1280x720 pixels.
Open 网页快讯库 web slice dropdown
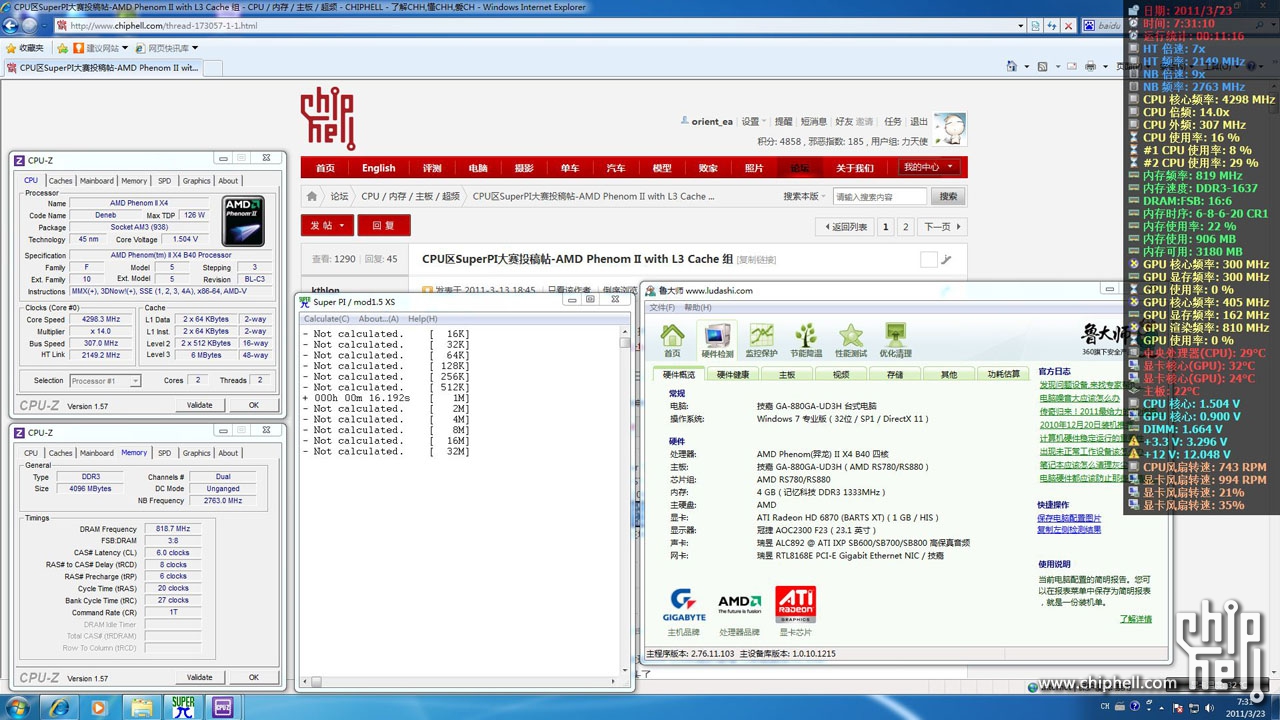[166, 47]
